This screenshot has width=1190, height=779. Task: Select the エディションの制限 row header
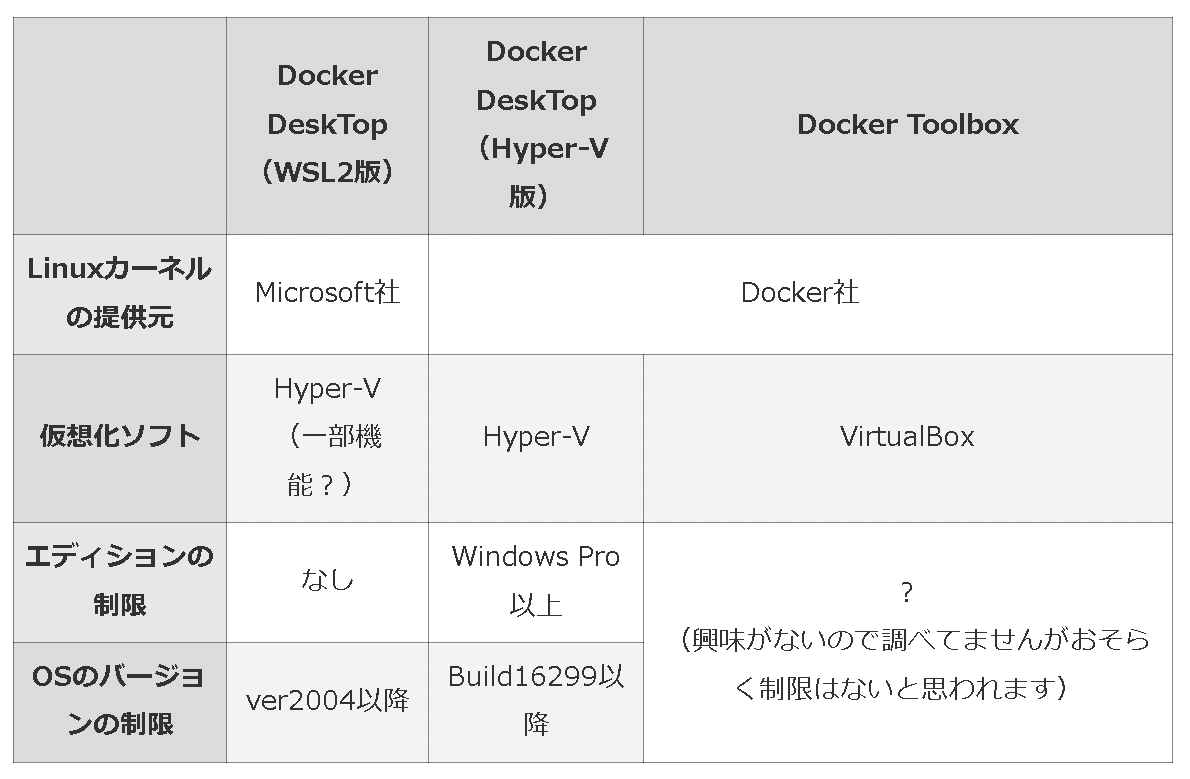point(120,582)
